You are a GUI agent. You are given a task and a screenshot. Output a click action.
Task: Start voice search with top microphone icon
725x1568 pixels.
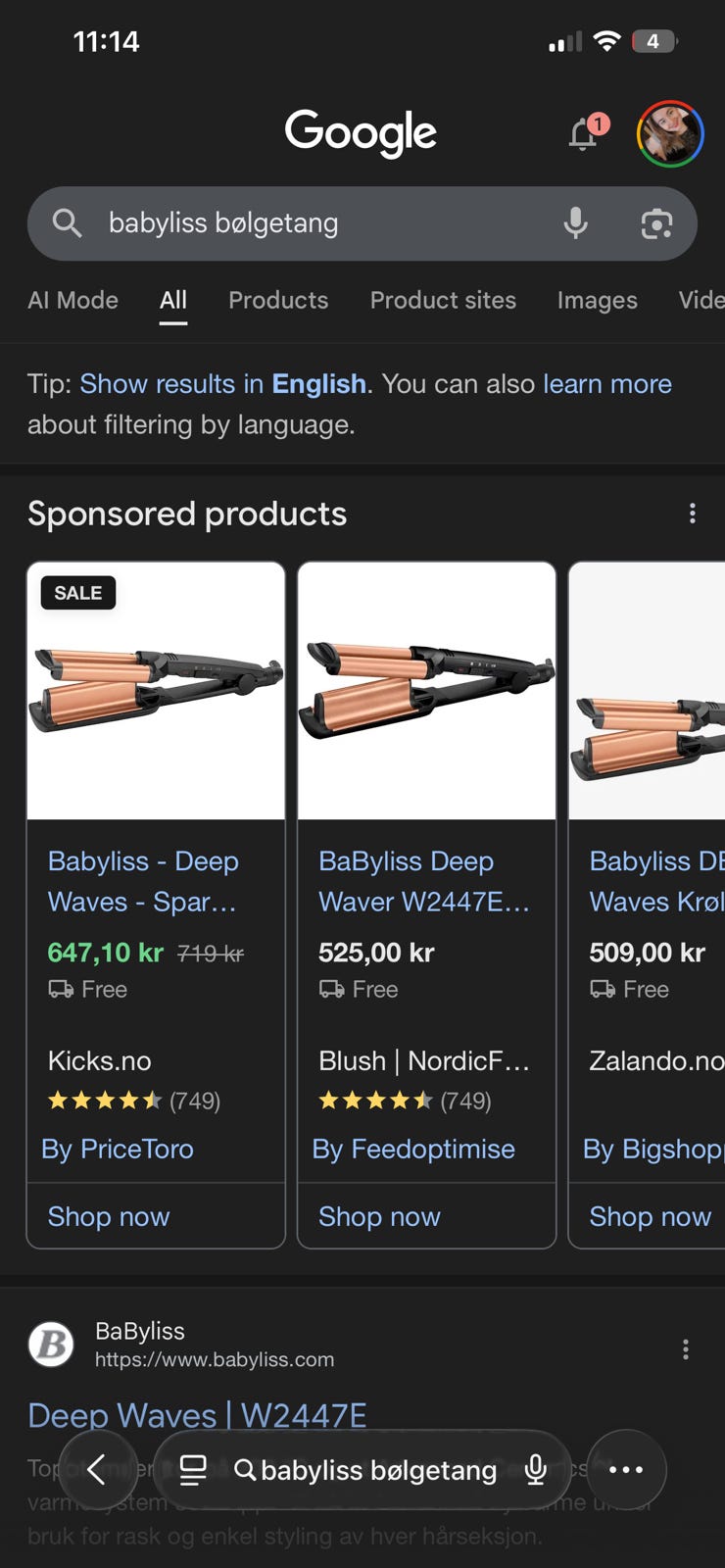click(x=576, y=223)
